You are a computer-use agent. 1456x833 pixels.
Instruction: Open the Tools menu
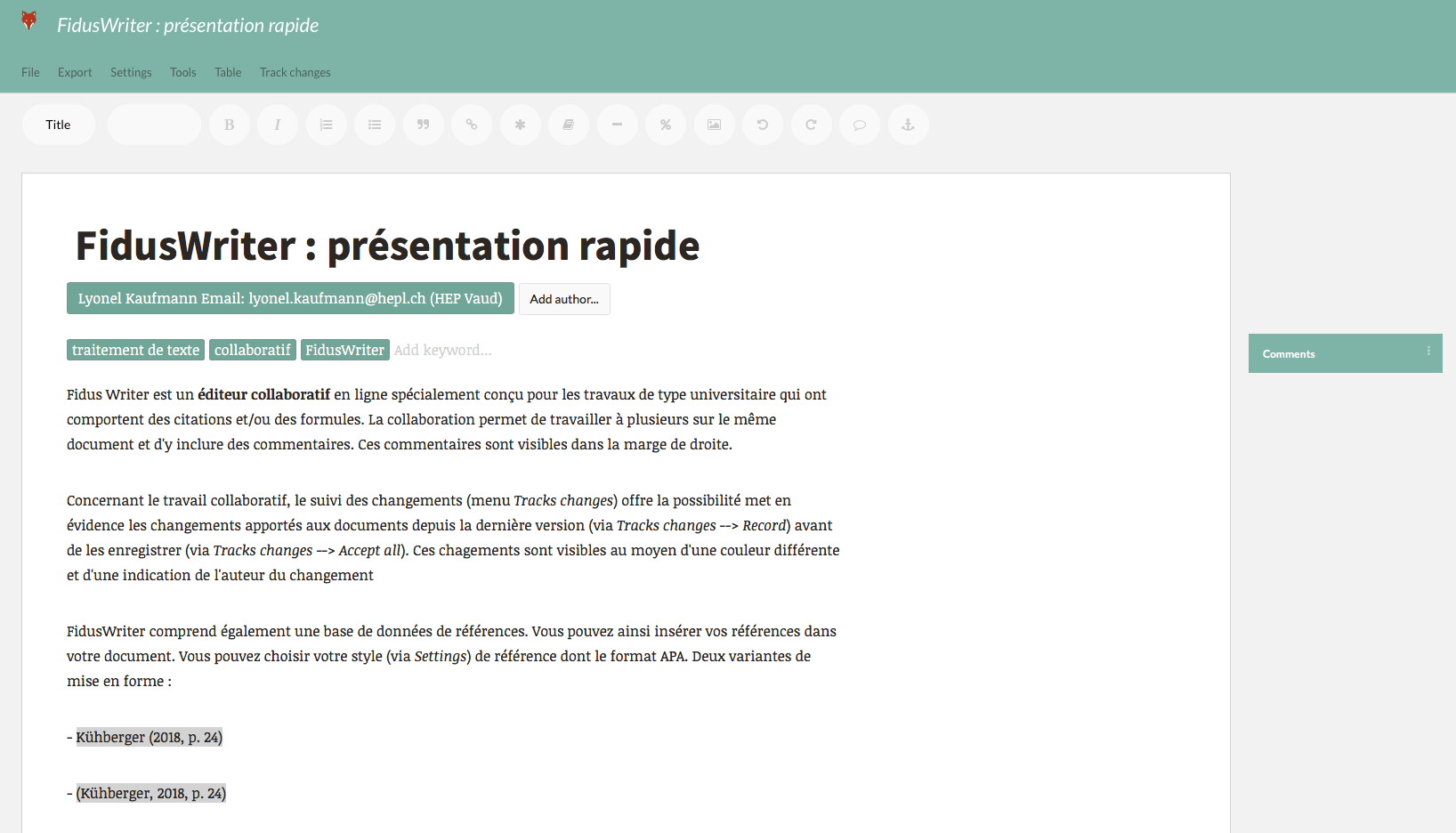(182, 72)
